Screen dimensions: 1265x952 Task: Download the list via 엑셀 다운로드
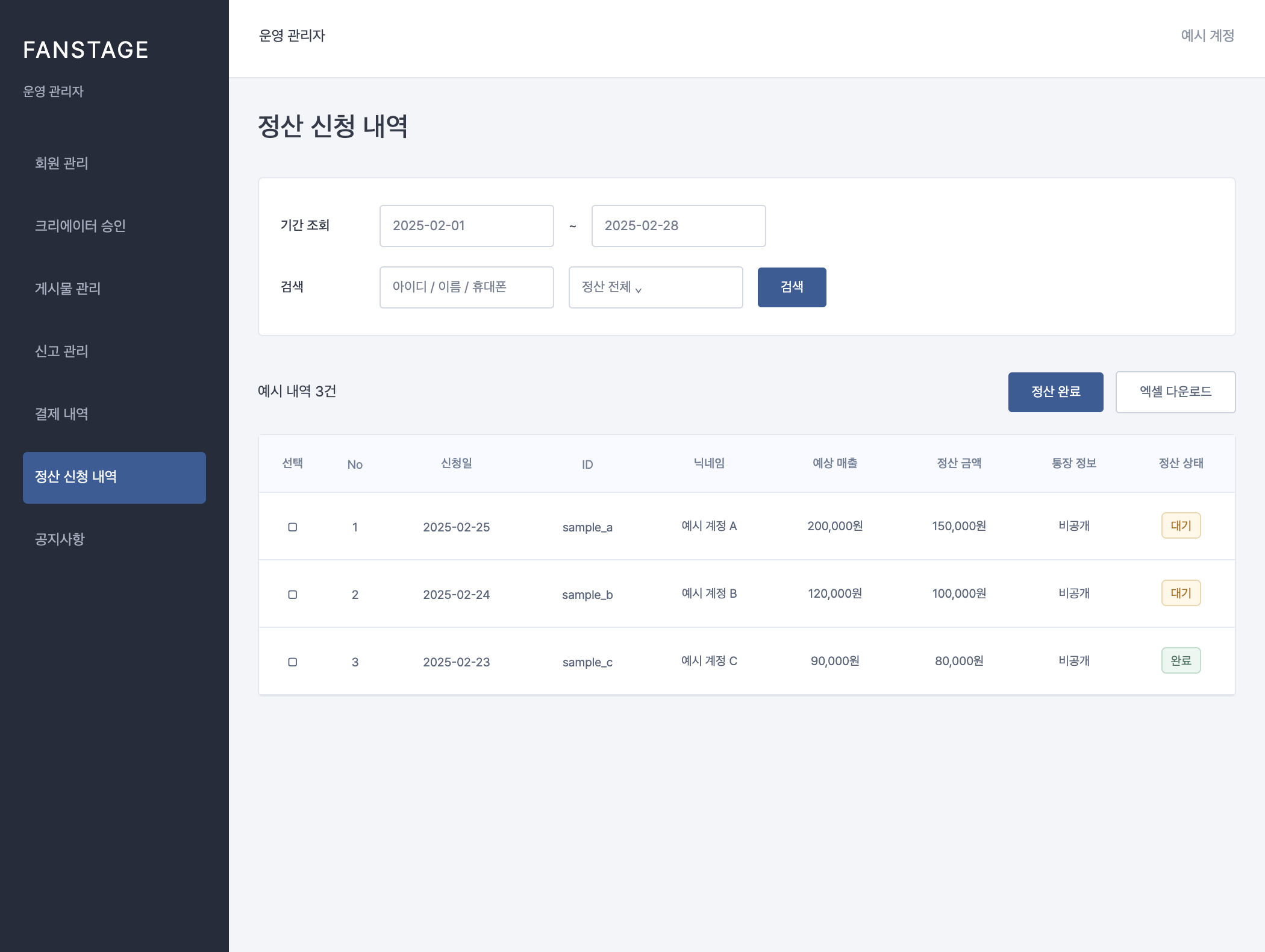(1175, 392)
